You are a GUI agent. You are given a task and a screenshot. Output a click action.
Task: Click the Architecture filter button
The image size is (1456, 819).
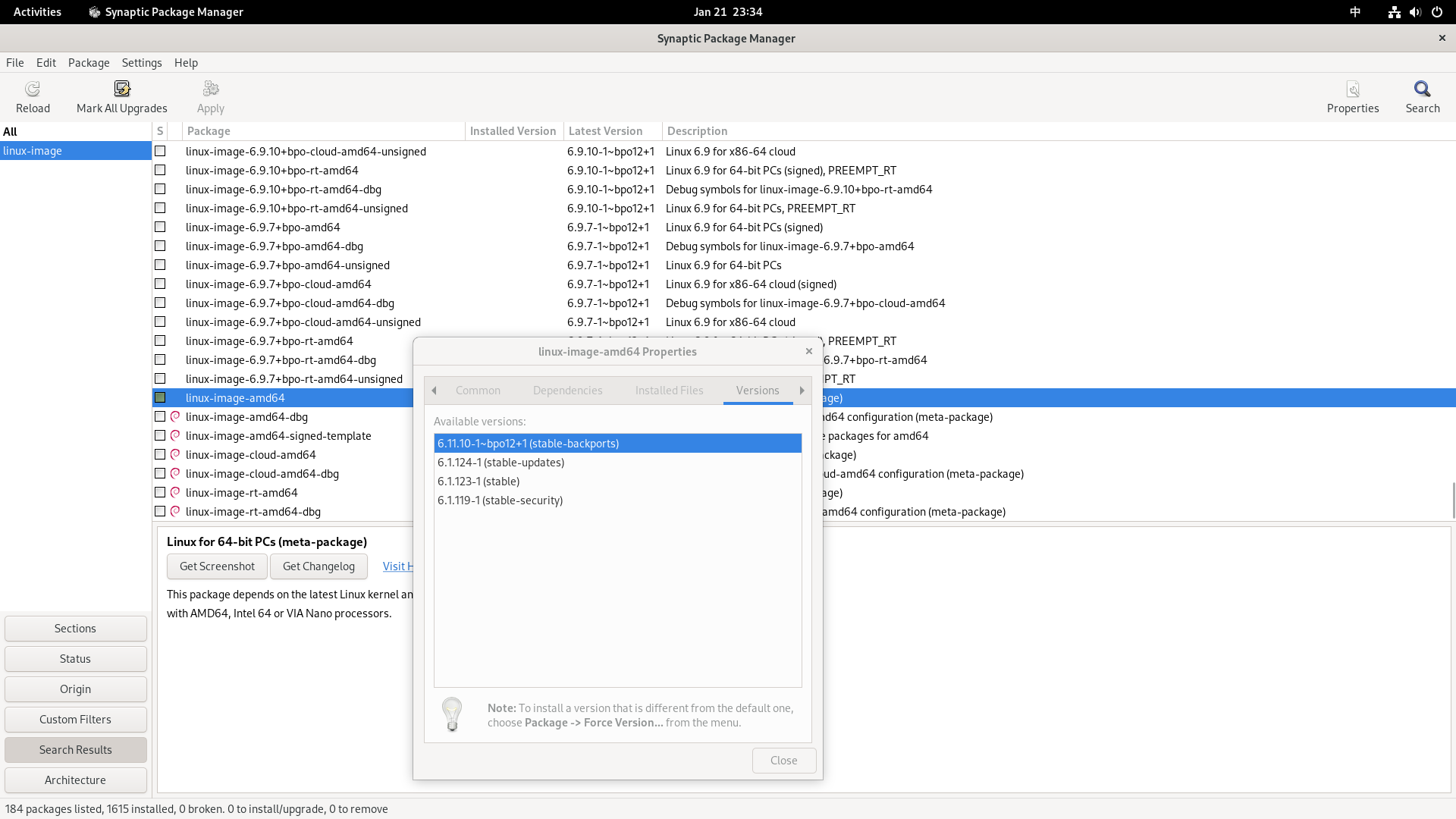[x=75, y=780]
